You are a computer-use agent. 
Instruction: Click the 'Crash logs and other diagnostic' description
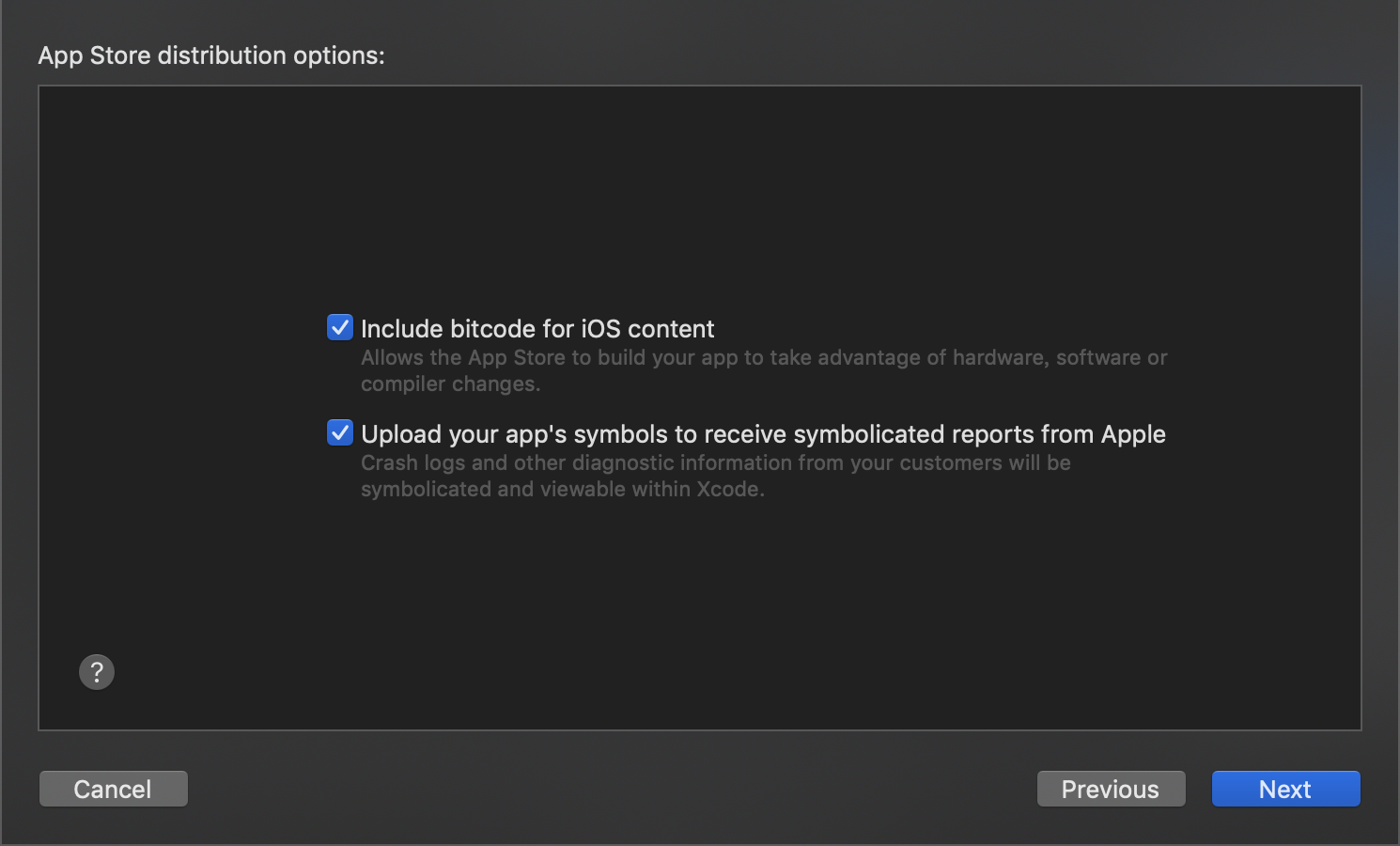pos(716,476)
